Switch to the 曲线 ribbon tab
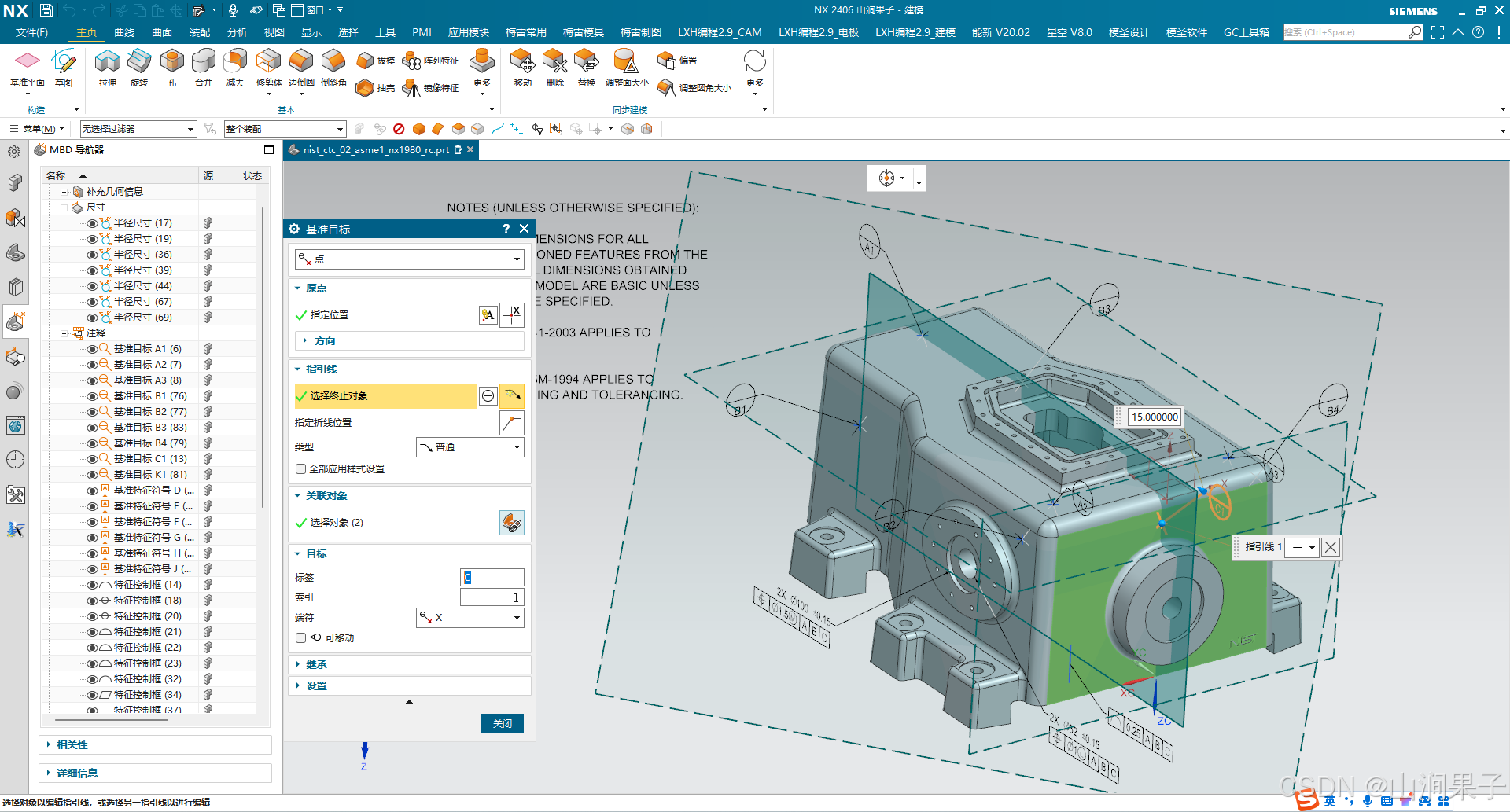The height and width of the screenshot is (812, 1510). [124, 32]
